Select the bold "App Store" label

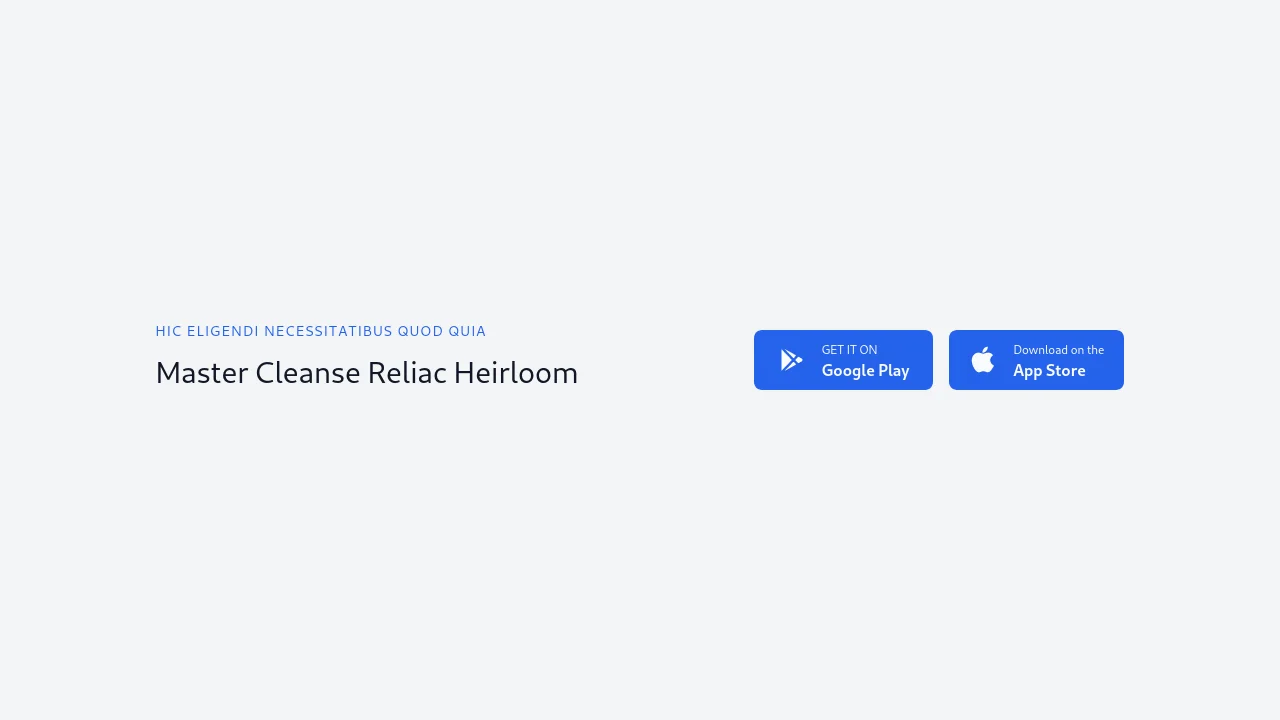click(1049, 371)
